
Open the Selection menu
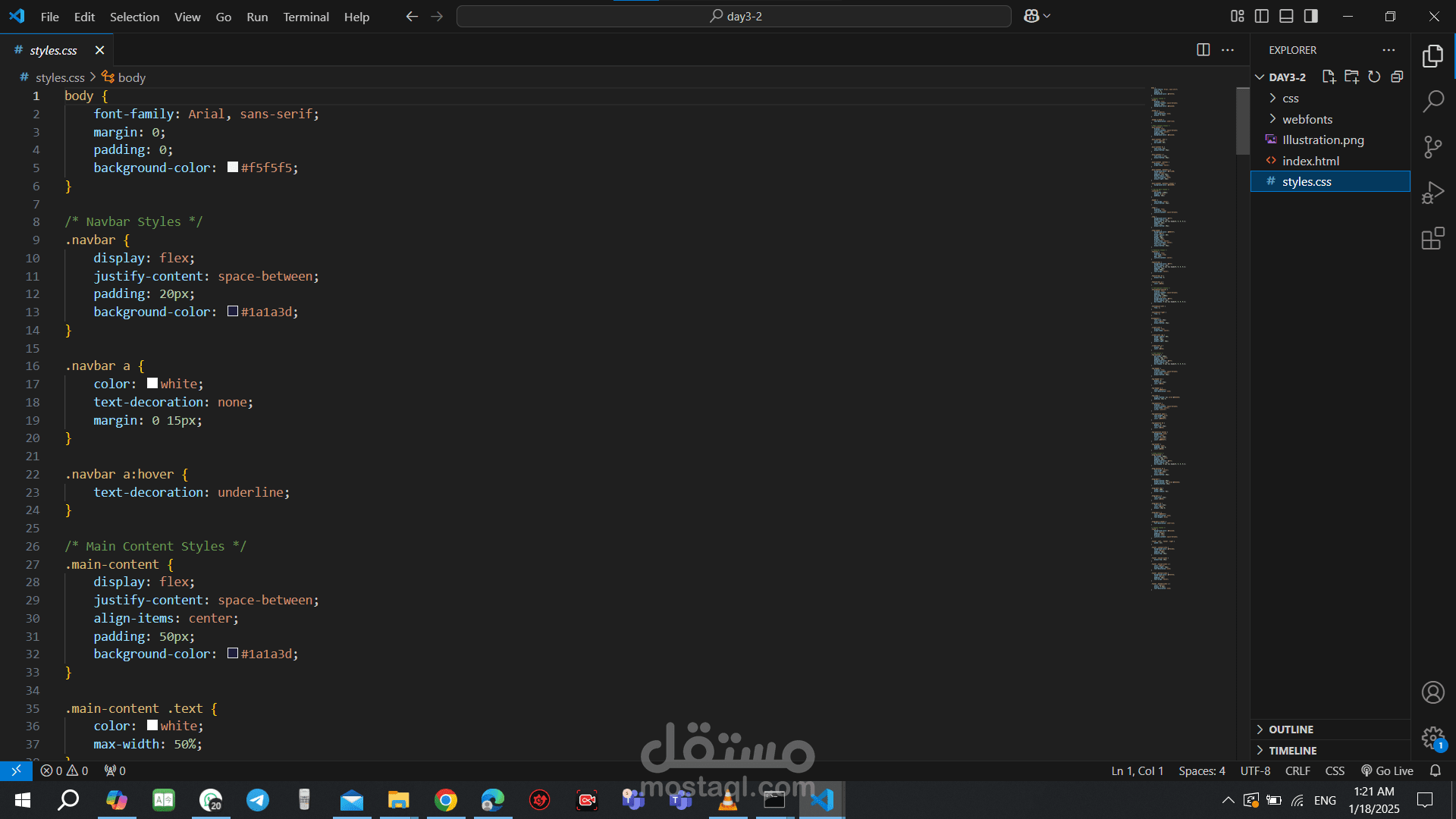point(134,17)
